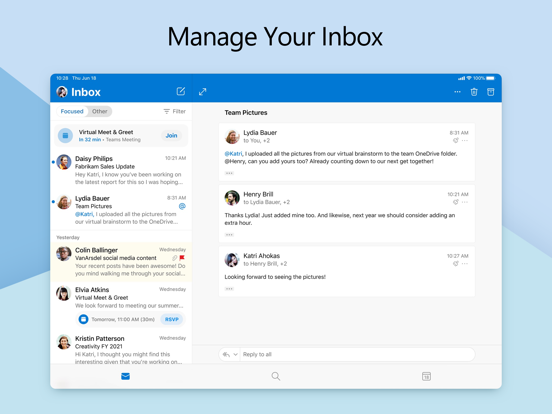
Task: Click the Inbox title
Action: [86, 92]
